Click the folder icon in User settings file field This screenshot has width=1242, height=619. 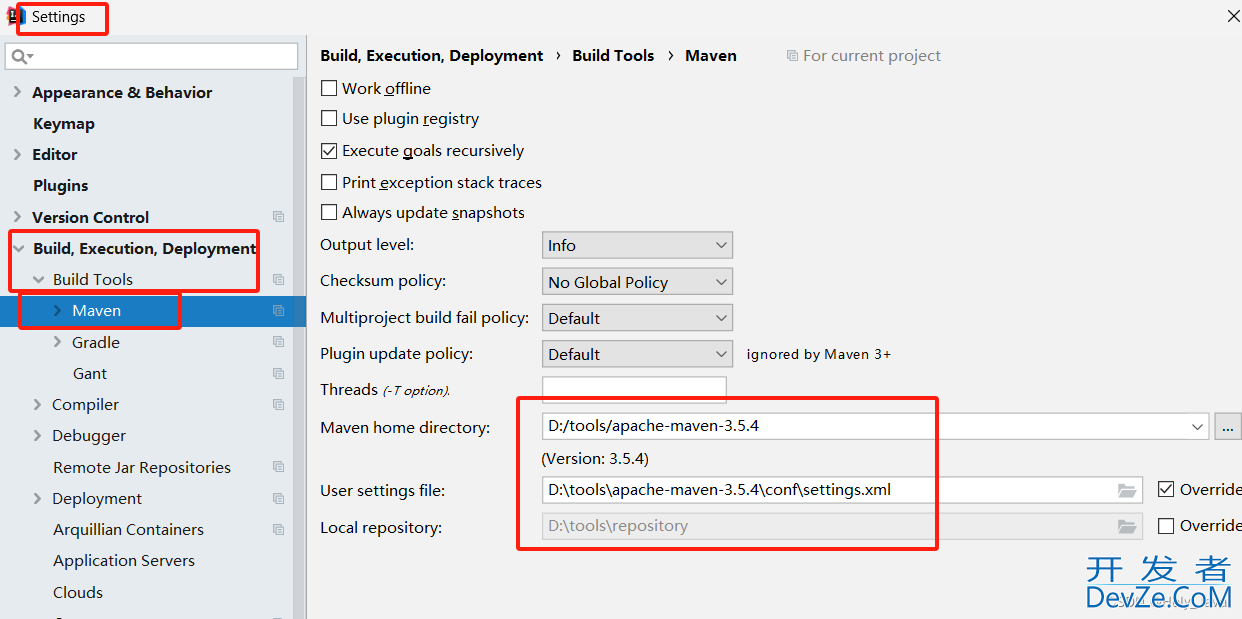click(x=1127, y=490)
